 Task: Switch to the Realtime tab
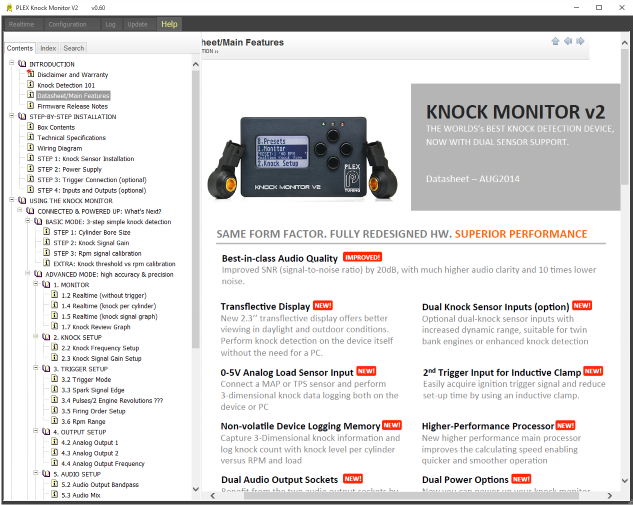pos(22,25)
